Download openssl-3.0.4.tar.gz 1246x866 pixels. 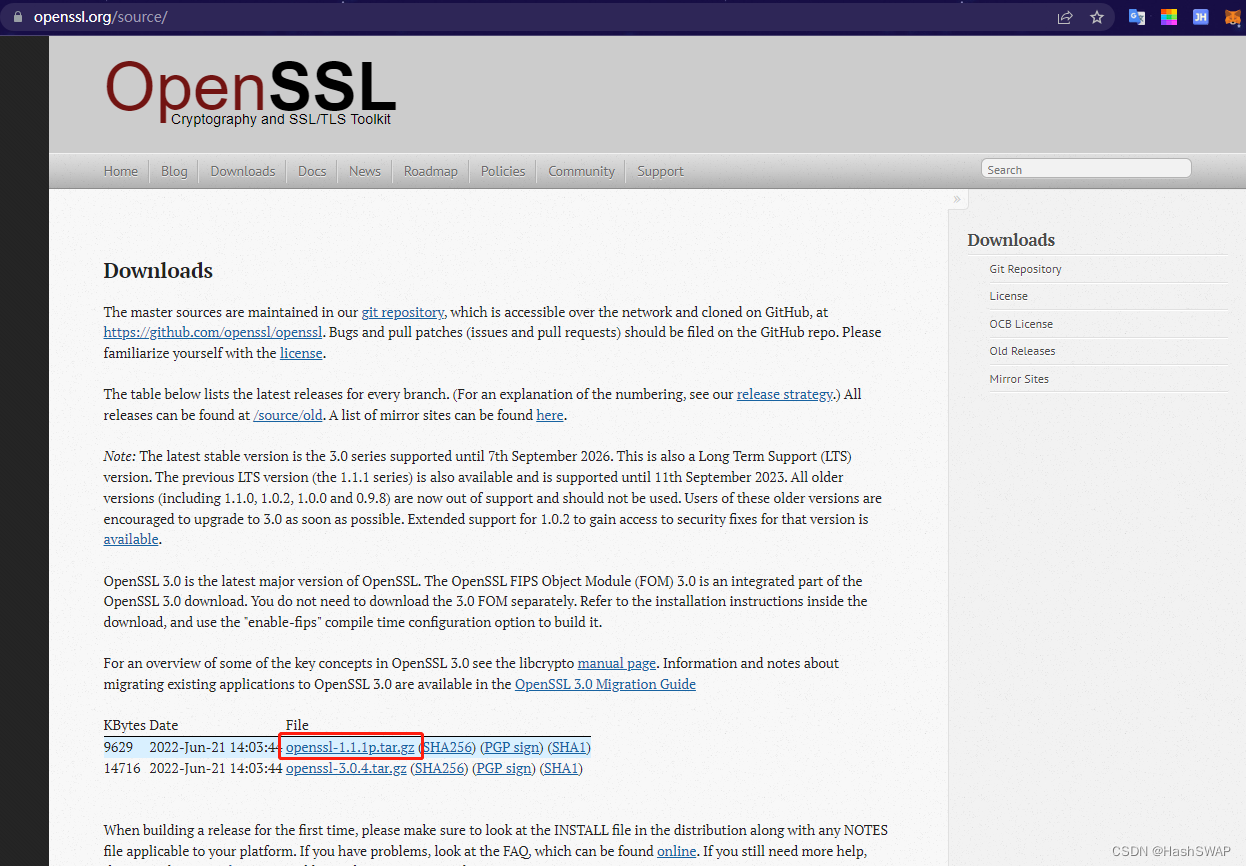(346, 769)
